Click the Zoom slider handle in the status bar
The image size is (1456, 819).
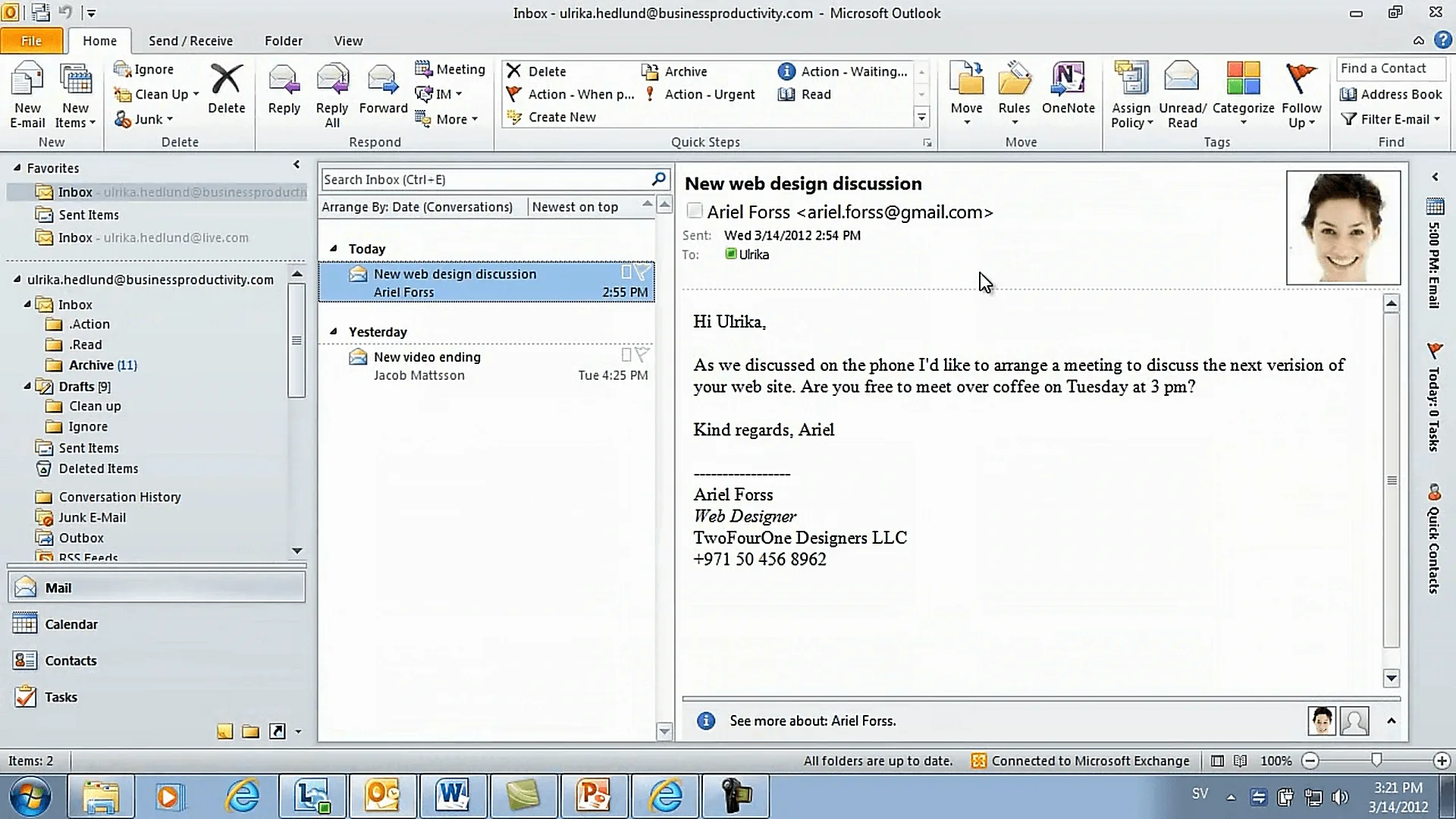(x=1376, y=760)
